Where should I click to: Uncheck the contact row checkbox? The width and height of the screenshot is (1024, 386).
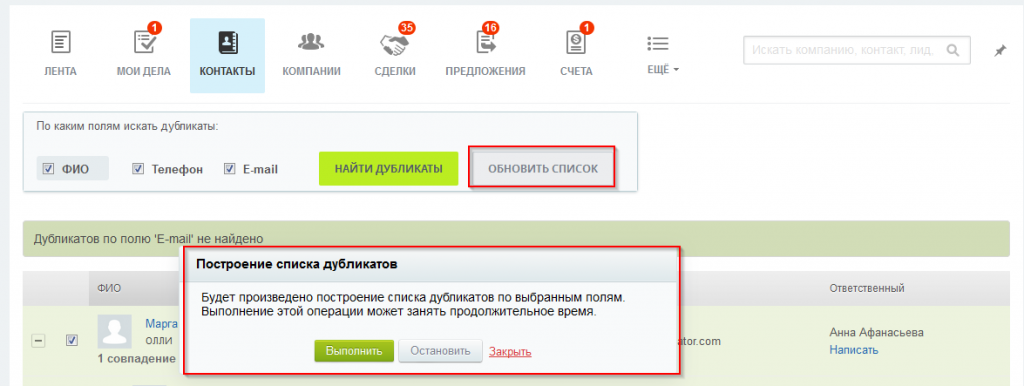point(72,340)
